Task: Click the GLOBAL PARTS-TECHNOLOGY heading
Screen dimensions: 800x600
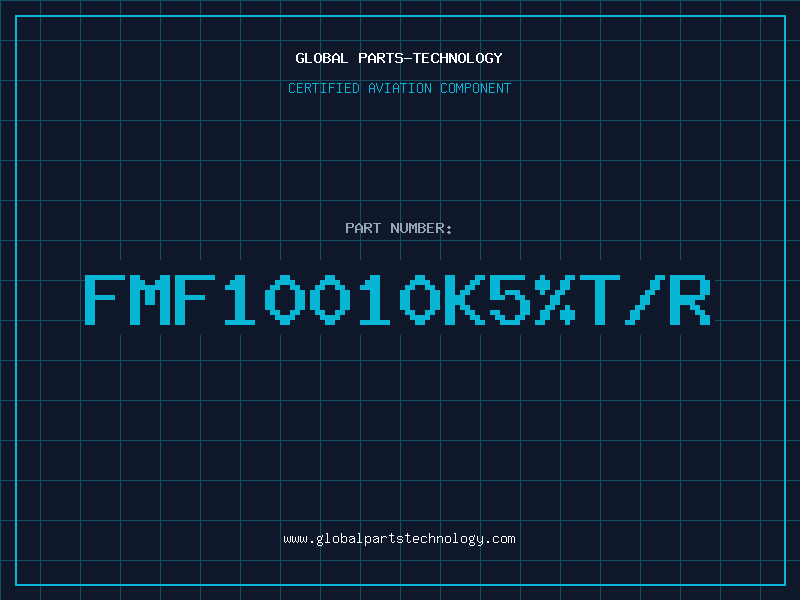Action: (399, 58)
